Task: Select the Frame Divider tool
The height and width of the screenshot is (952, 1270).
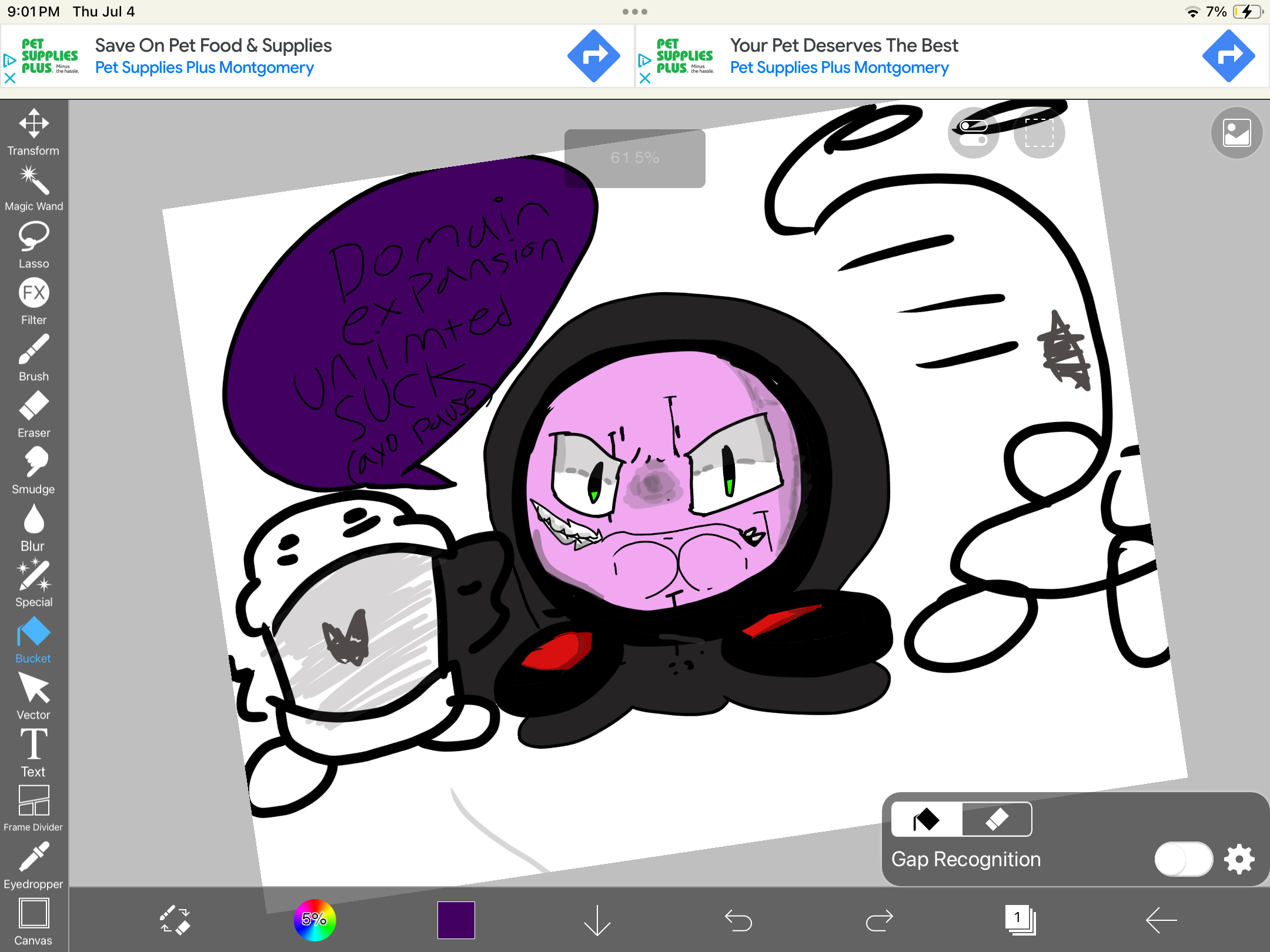Action: click(34, 809)
